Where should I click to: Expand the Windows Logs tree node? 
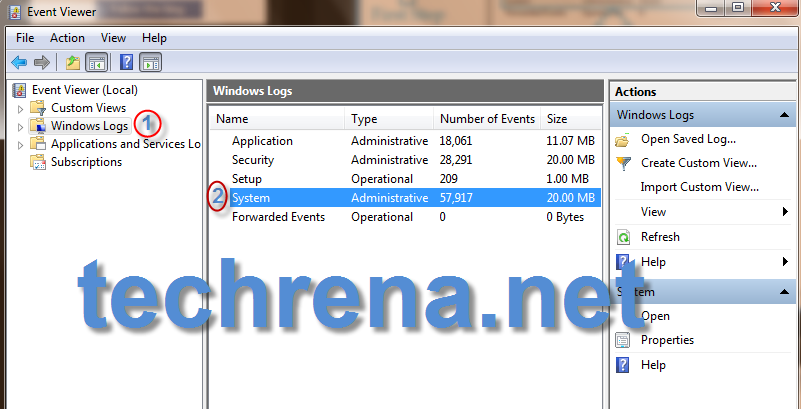(x=20, y=127)
